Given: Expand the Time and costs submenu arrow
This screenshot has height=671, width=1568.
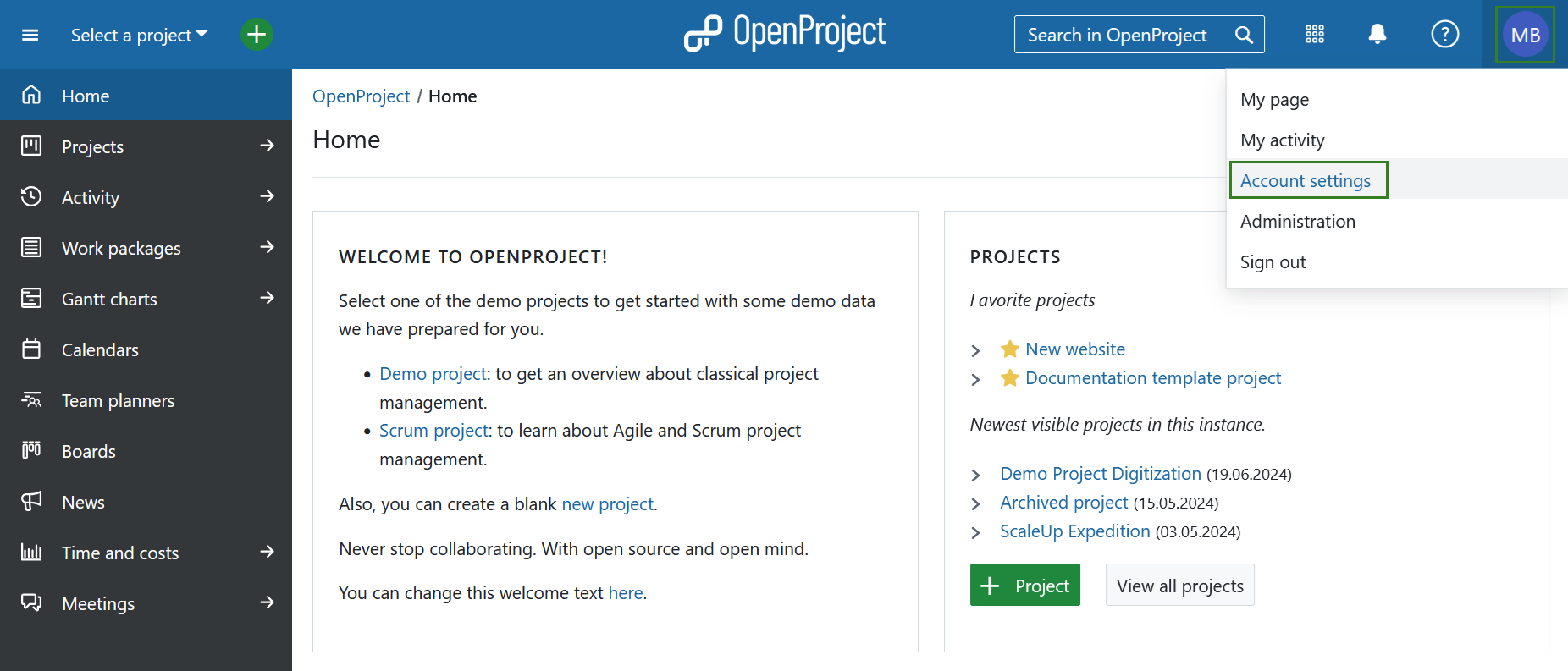Looking at the screenshot, I should (268, 552).
